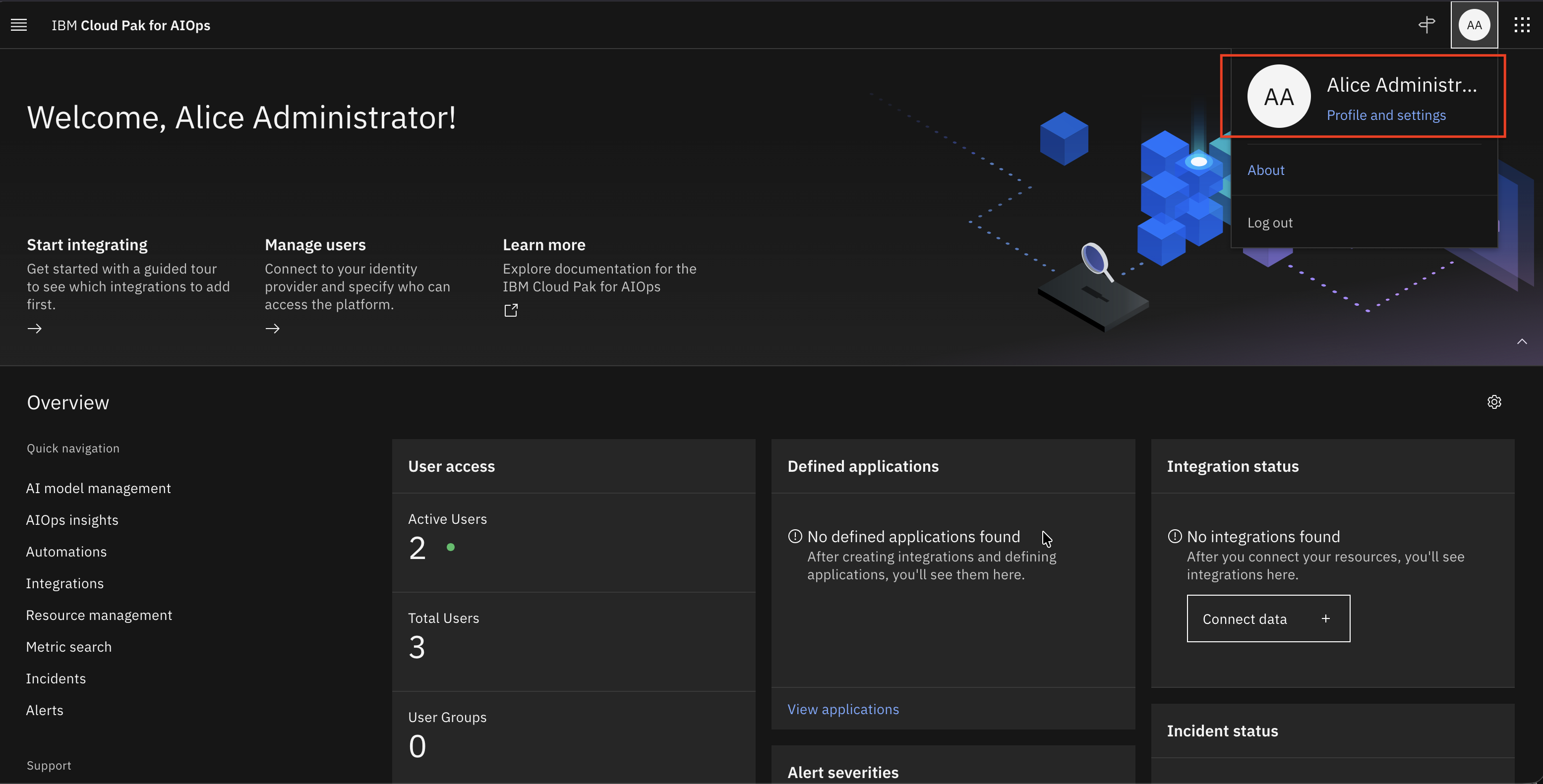Open Incidents quick navigation link
1543x784 pixels.
pos(56,678)
